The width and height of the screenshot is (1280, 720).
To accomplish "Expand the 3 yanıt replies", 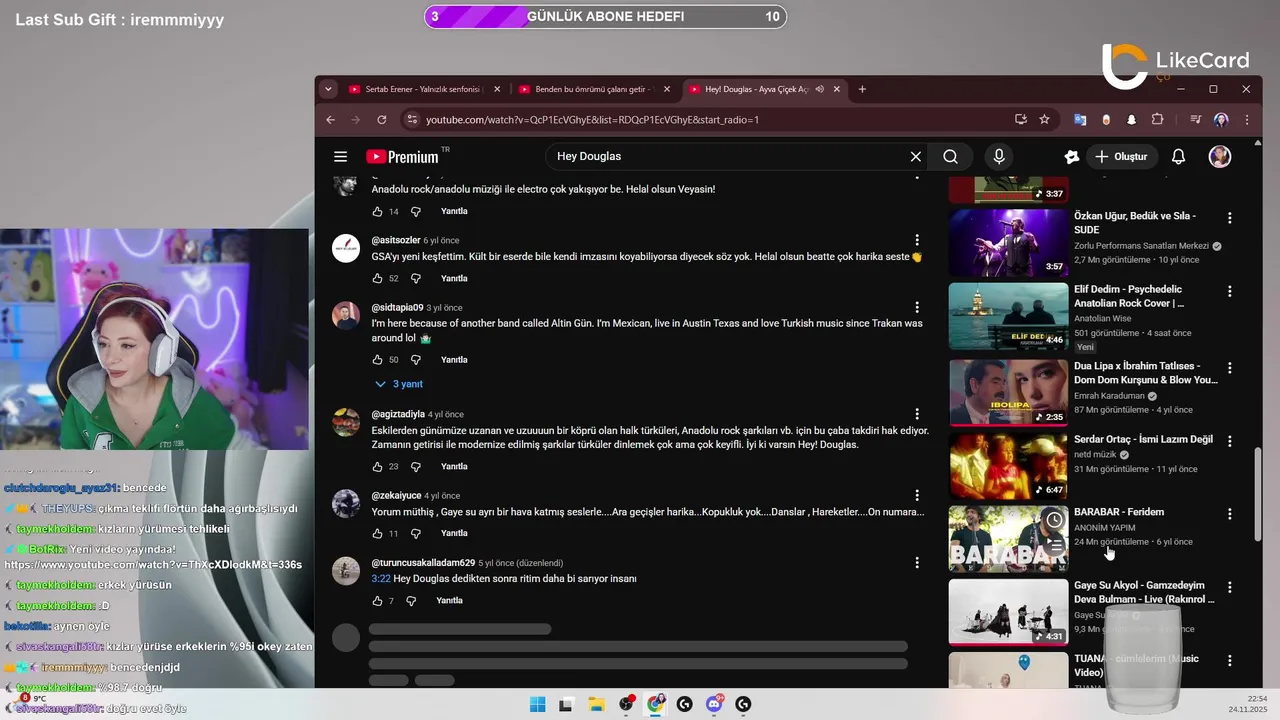I will tap(398, 384).
